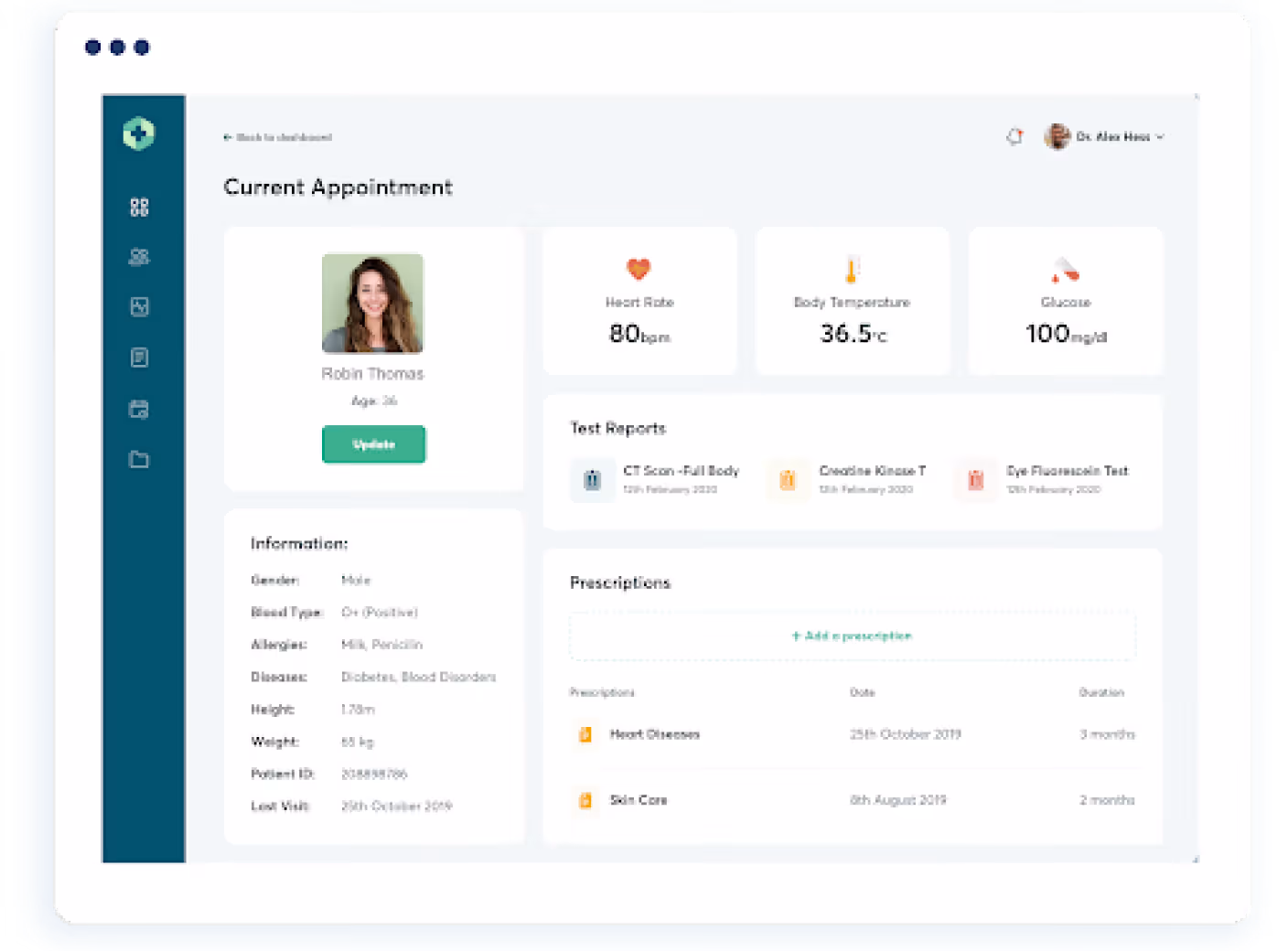Click the clinic logo at sidebar top
Image resolution: width=1288 pixels, height=951 pixels.
(139, 133)
